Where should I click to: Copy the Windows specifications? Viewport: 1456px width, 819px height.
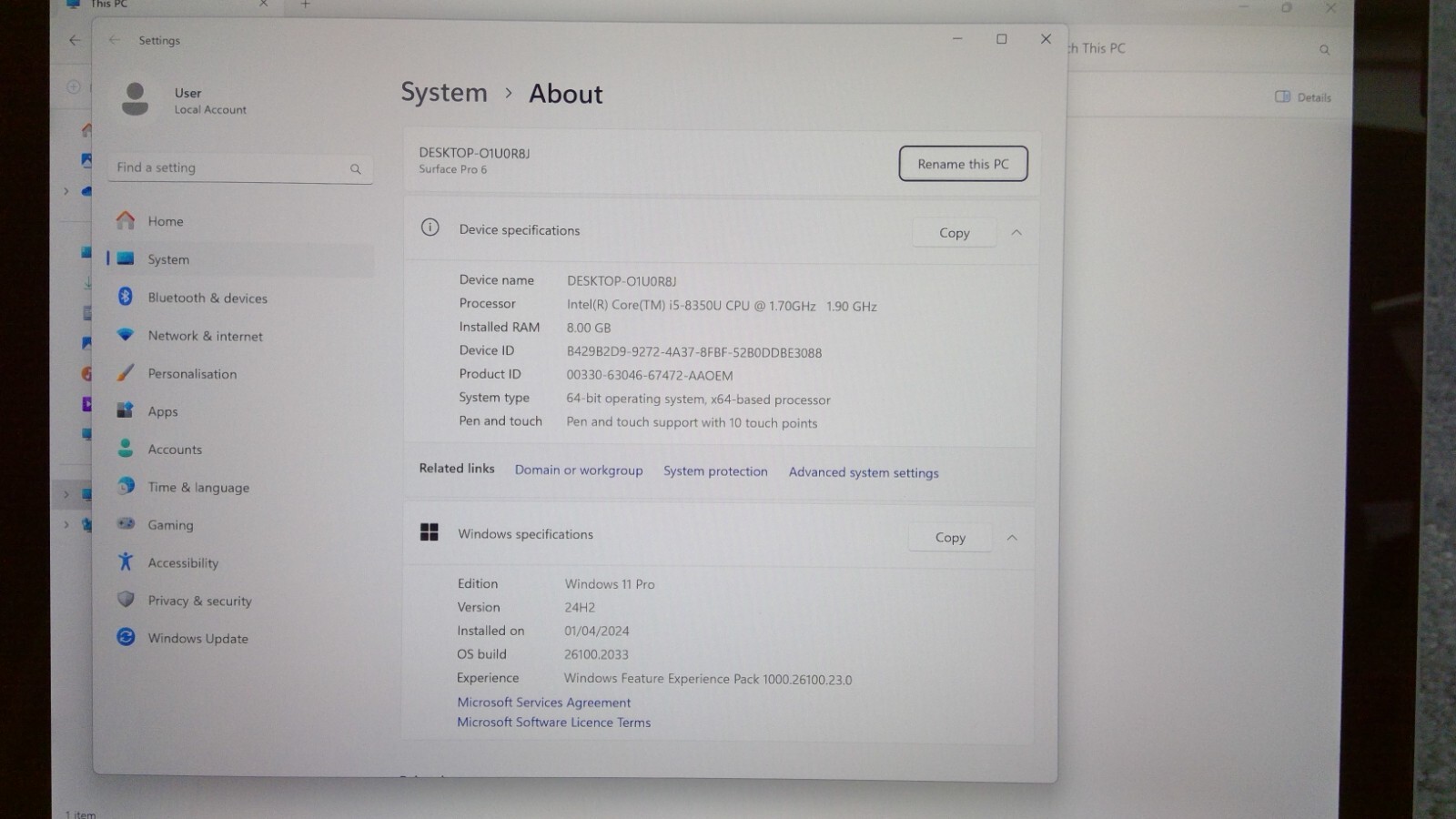[x=950, y=538]
